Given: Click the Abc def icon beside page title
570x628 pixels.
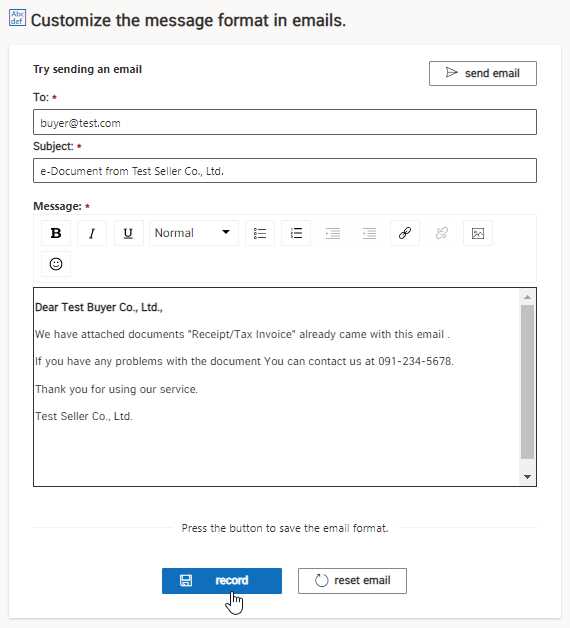Looking at the screenshot, I should click(17, 18).
